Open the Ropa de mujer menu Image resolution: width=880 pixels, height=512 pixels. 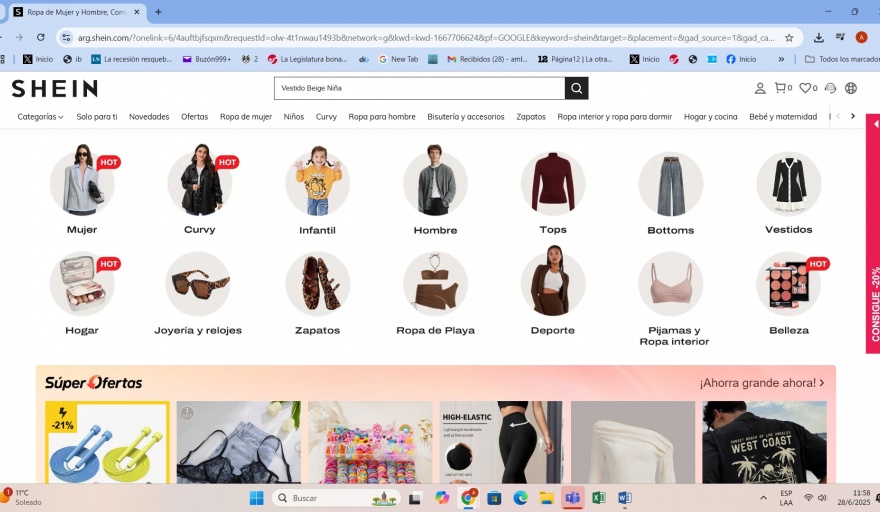246,117
